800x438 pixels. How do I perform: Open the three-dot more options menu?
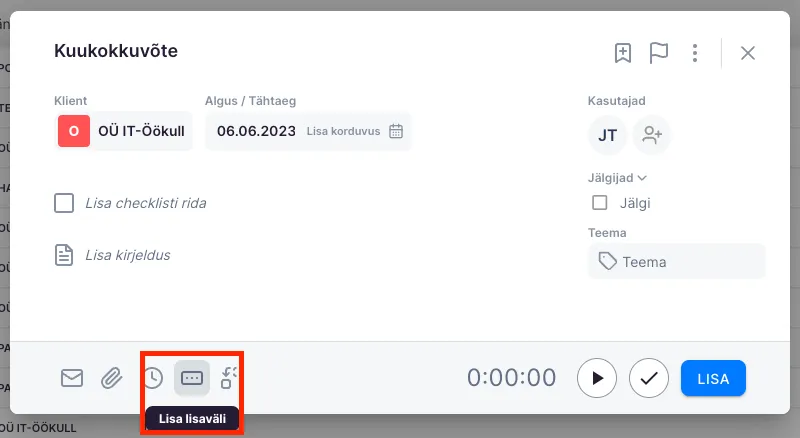click(695, 53)
